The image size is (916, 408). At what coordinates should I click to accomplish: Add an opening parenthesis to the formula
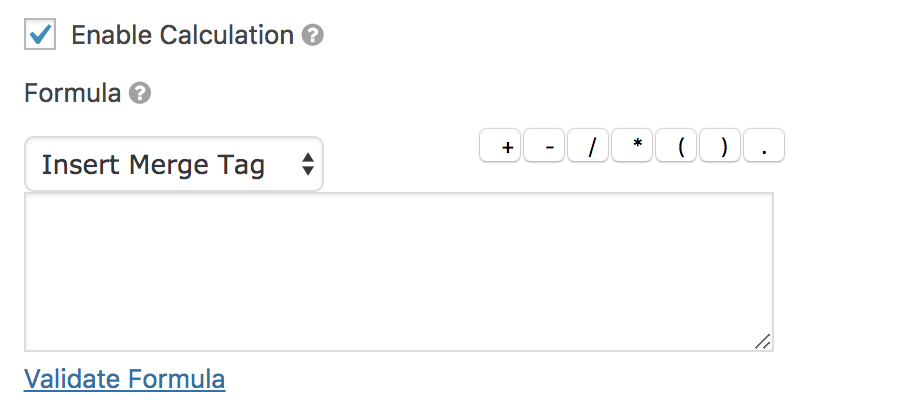click(x=676, y=146)
